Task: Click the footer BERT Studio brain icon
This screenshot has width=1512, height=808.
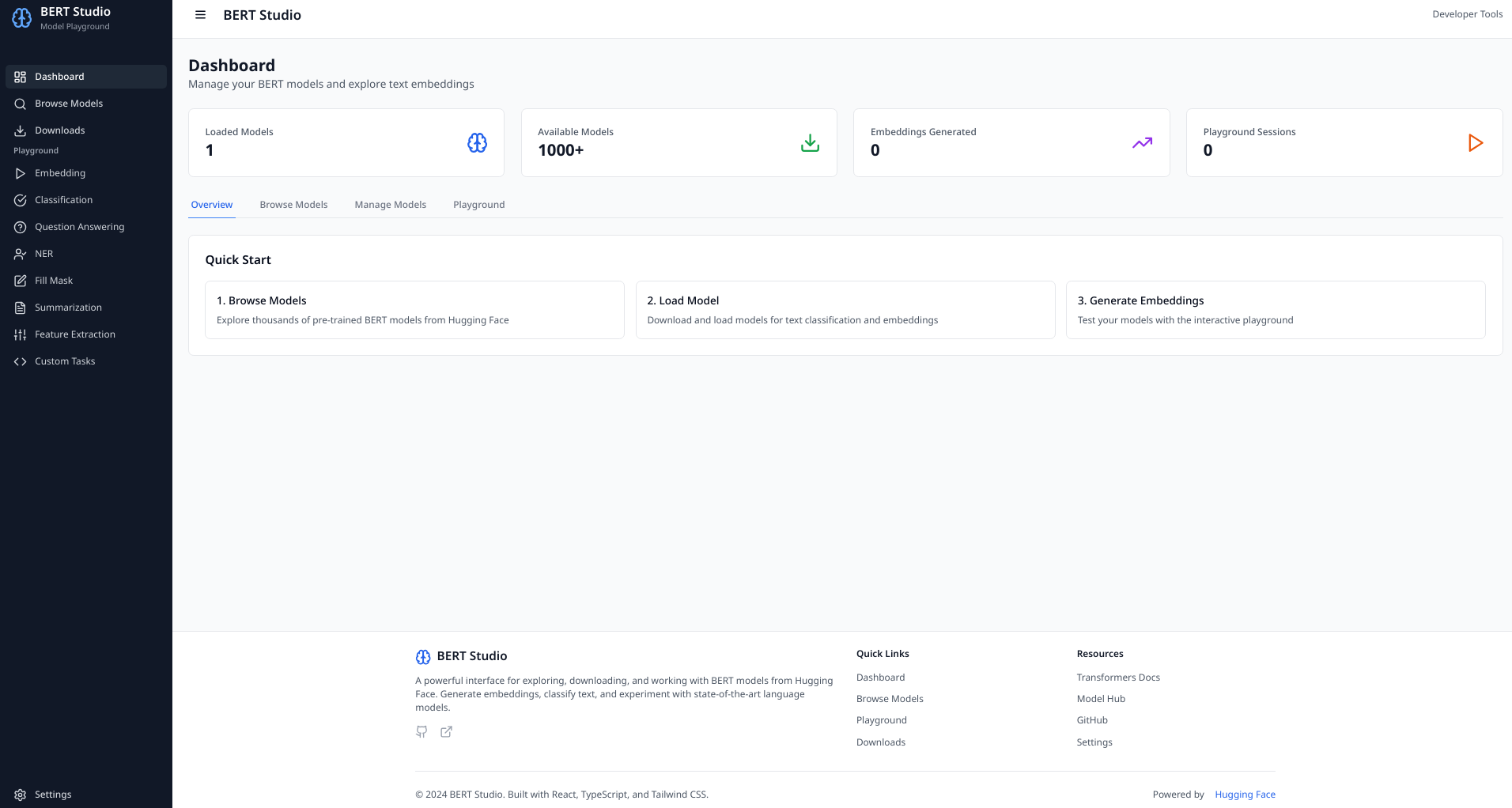Action: 423,656
